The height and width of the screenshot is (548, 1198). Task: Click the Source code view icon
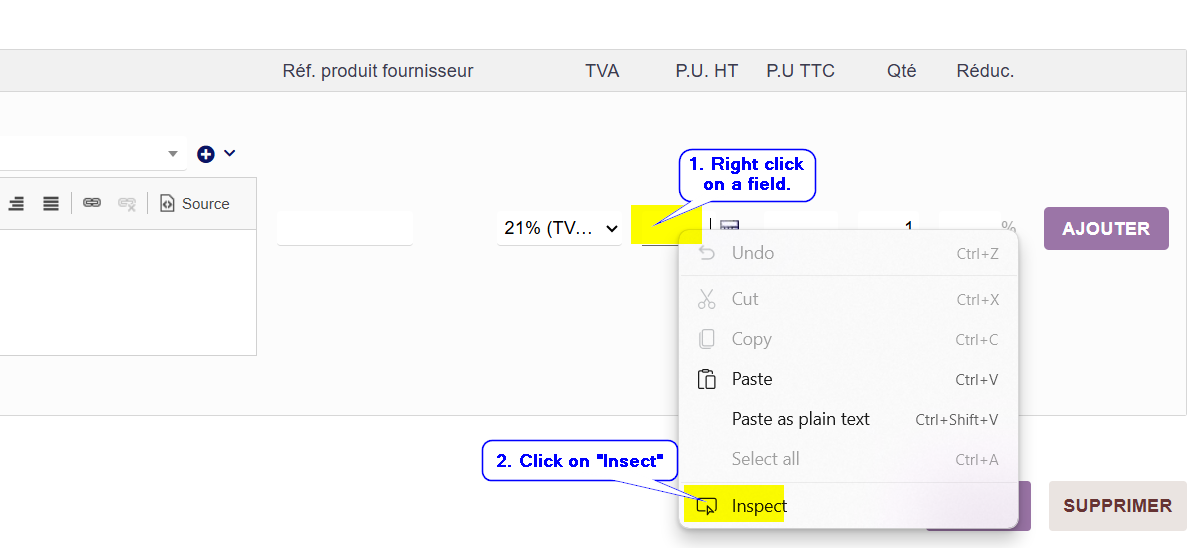167,204
